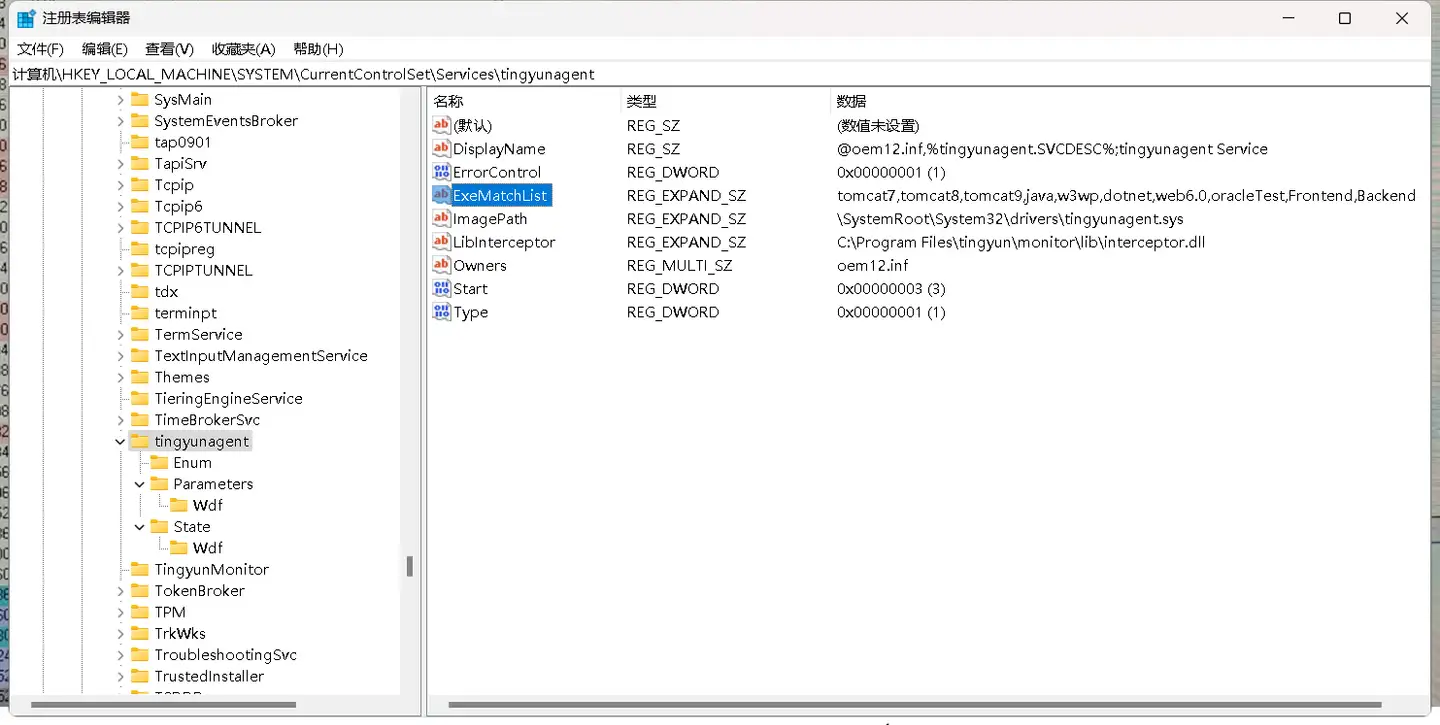This screenshot has height=725, width=1440.
Task: Open the 收藏夹(A) favorites menu
Action: click(243, 49)
